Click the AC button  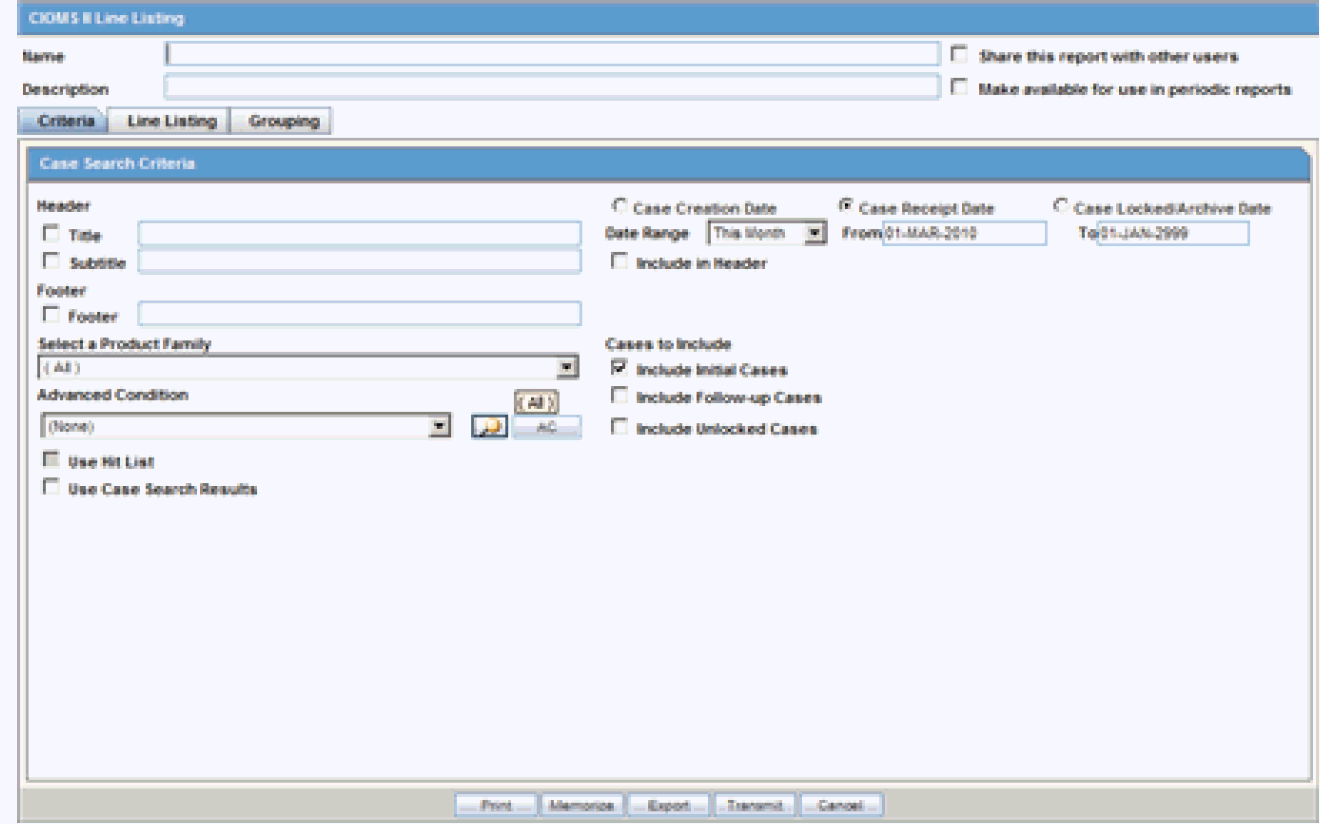(546, 427)
